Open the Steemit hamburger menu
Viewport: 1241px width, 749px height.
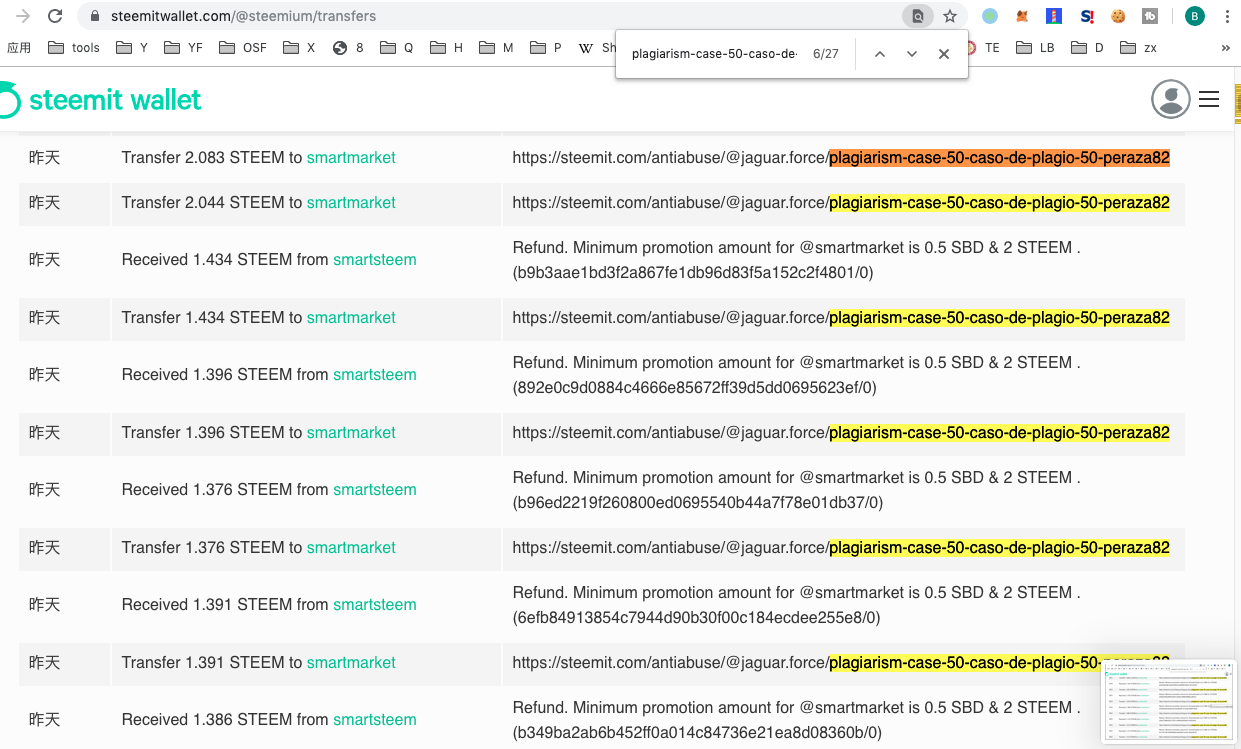point(1209,99)
